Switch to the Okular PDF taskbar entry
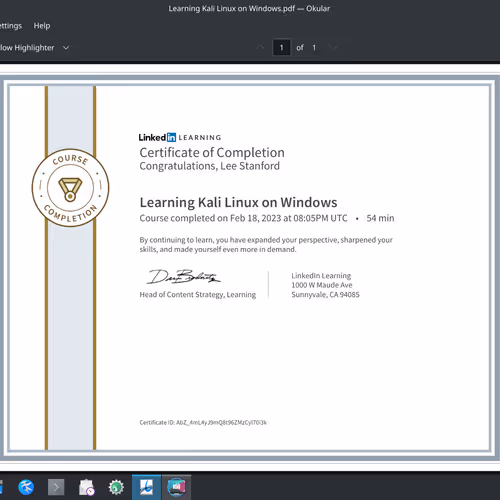The width and height of the screenshot is (500, 500). coord(146,487)
